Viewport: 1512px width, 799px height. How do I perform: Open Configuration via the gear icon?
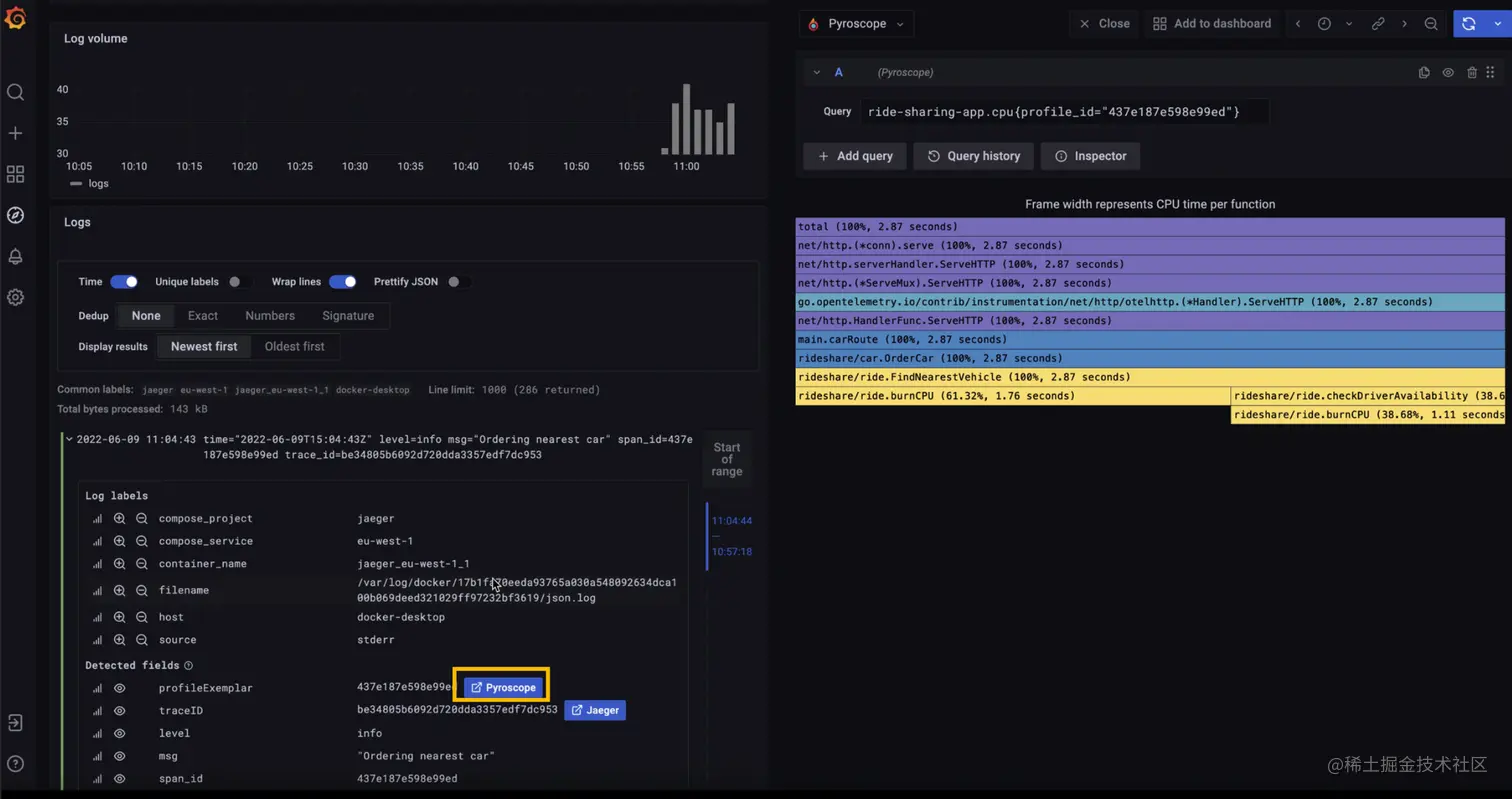point(15,297)
